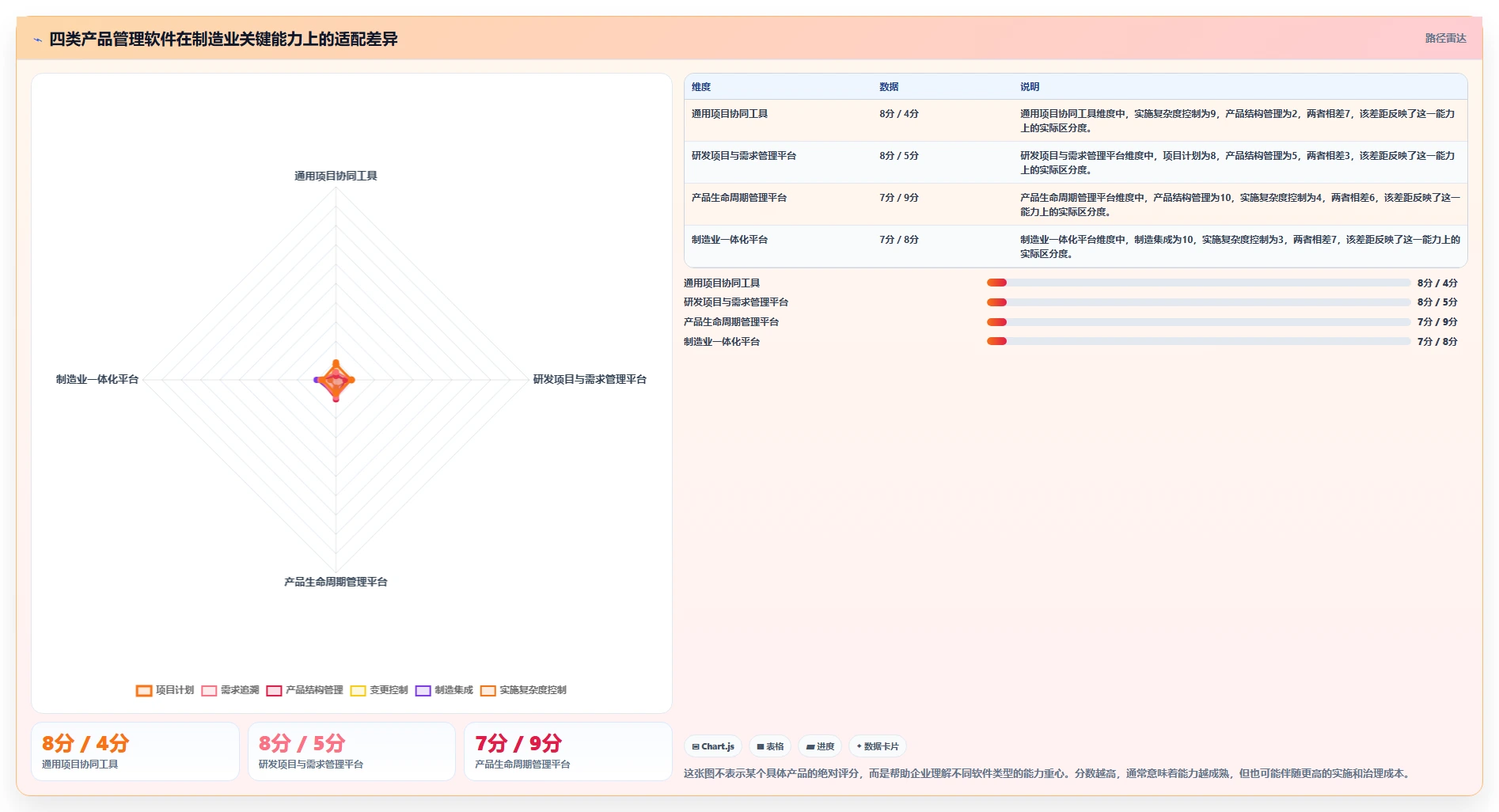Viewport: 1499px width, 812px height.
Task: Click the description text for 通用项目协同工具 row
Action: (1238, 121)
